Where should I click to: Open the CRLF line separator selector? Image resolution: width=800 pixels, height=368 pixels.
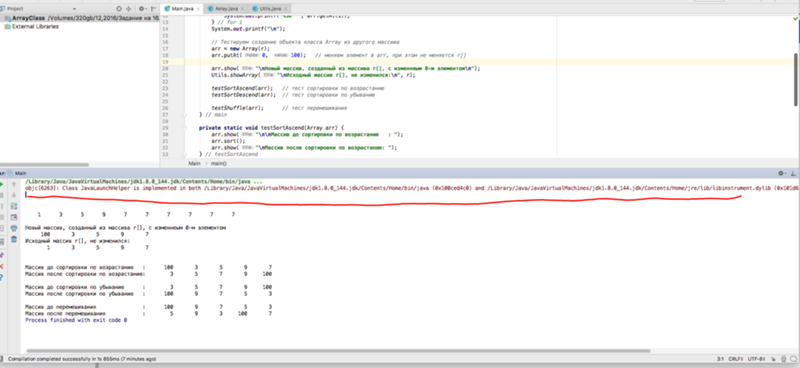pyautogui.click(x=736, y=359)
